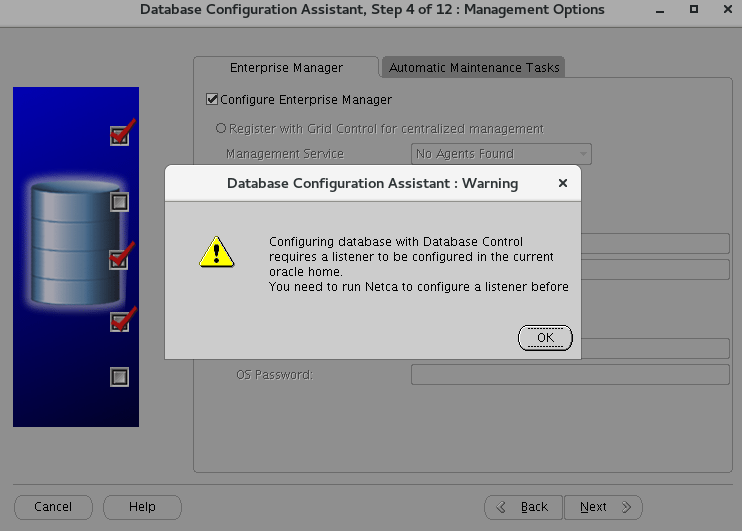Viewport: 742px width, 531px height.
Task: Click the OS Password label
Action: pos(274,375)
